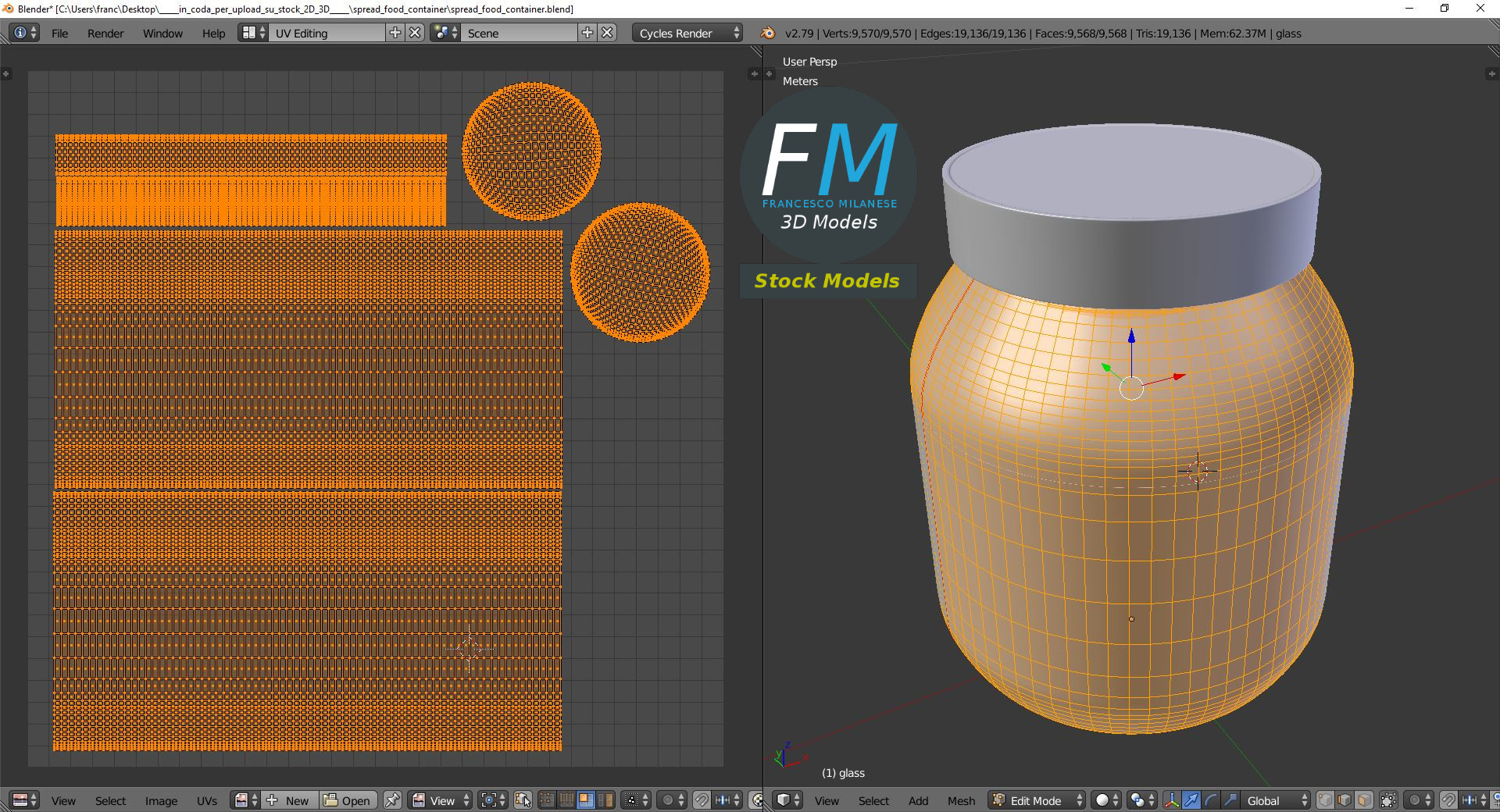Click the pin image icon in UV editor
Screen dimensions: 1500x812
[x=393, y=800]
